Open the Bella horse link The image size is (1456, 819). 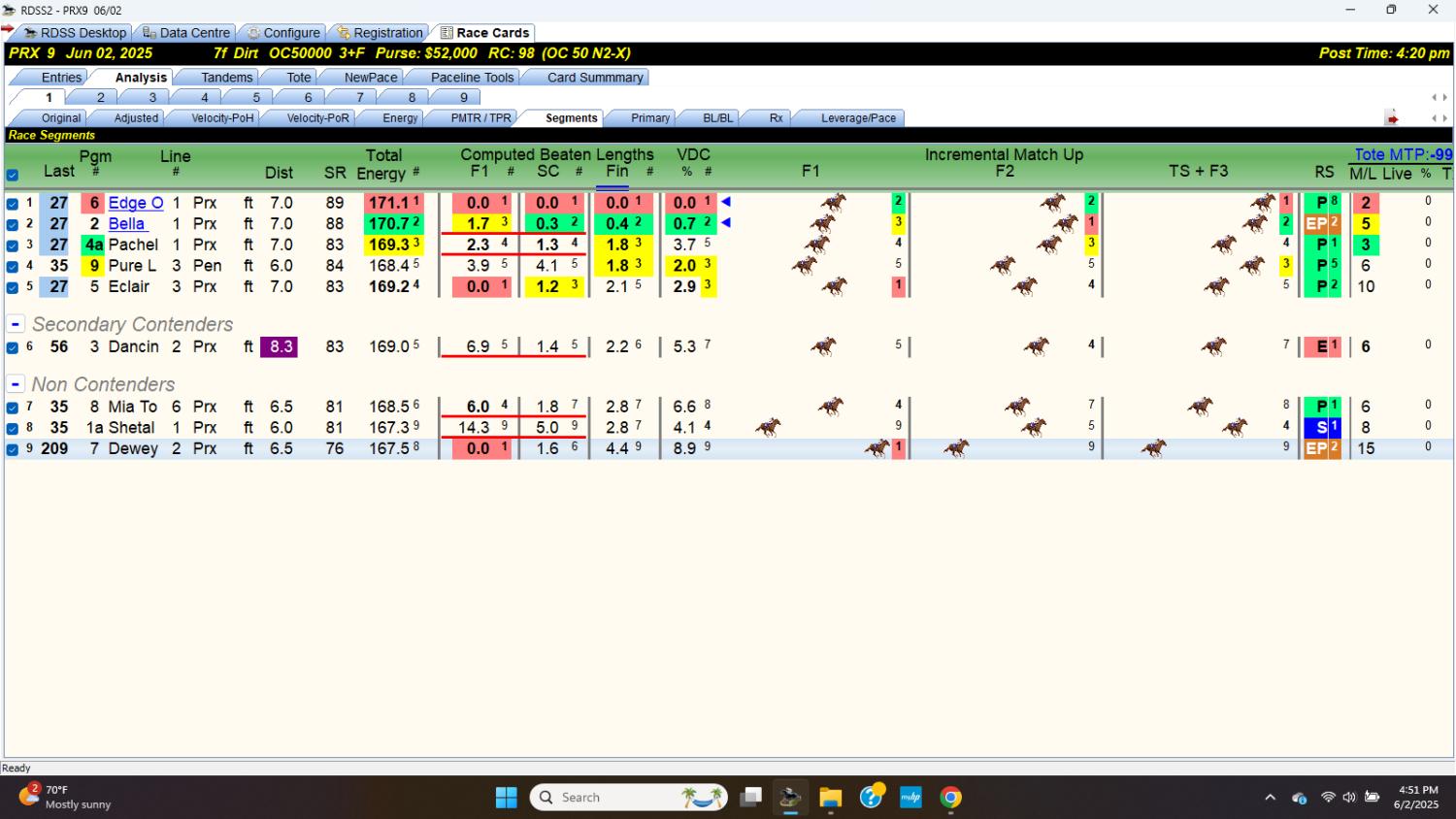click(126, 223)
